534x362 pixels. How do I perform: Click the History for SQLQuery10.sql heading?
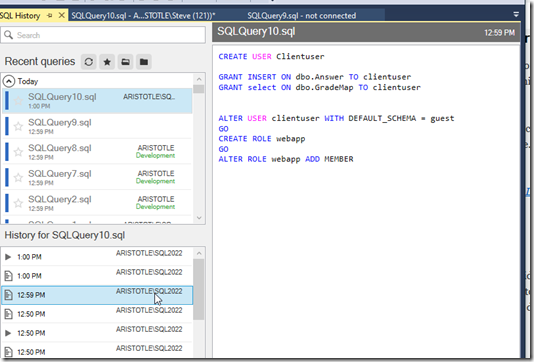pyautogui.click(x=65, y=235)
